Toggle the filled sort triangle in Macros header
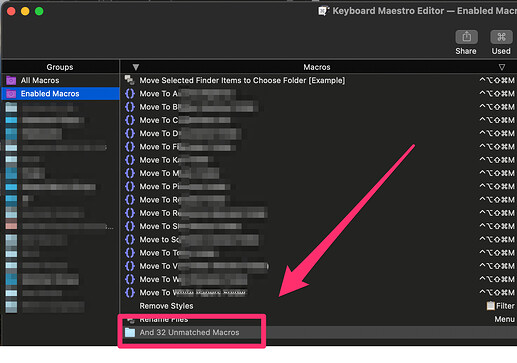Screen dimensions: 517x363 point(136,67)
